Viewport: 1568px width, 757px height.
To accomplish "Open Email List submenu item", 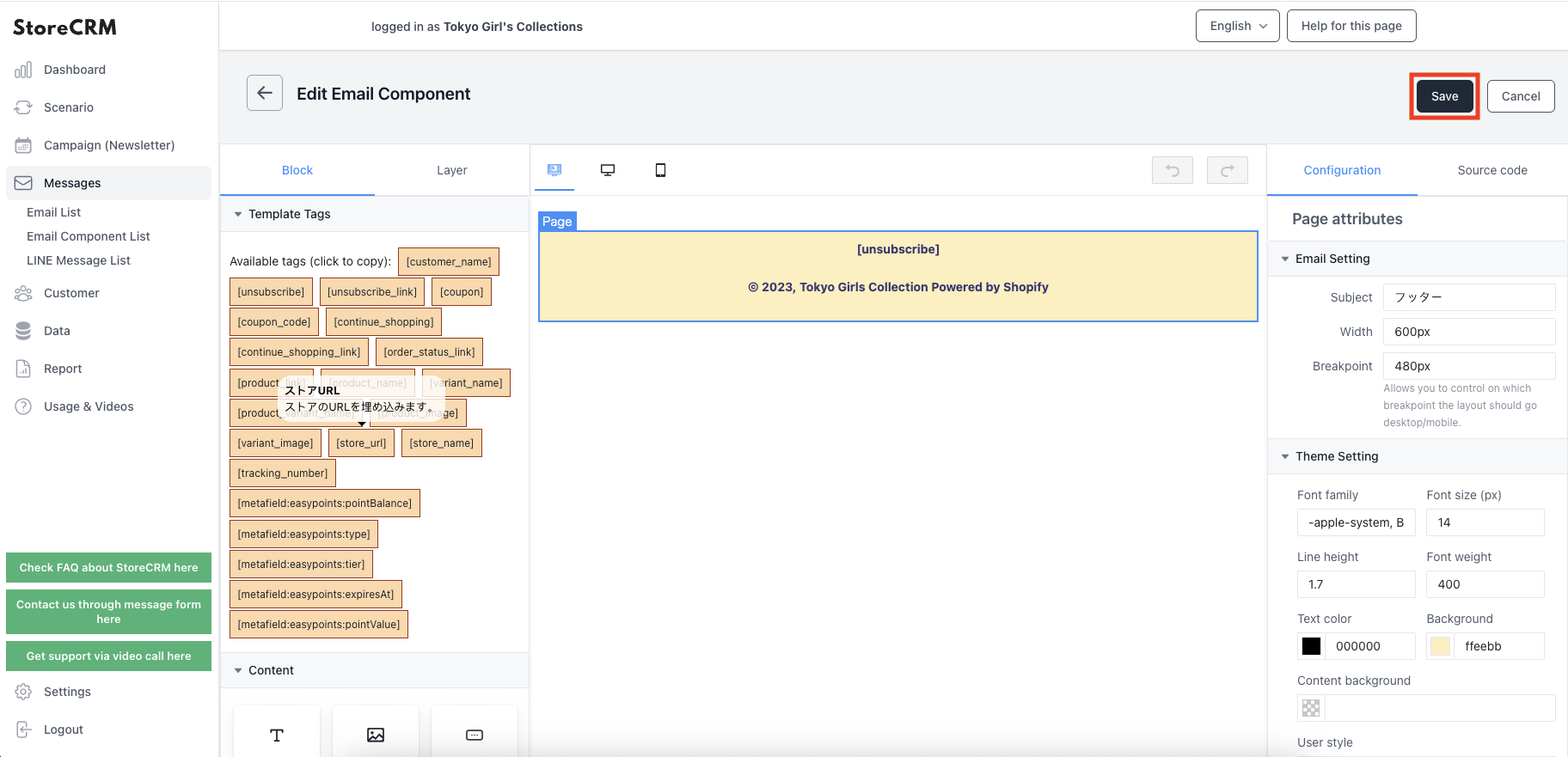I will 54,212.
